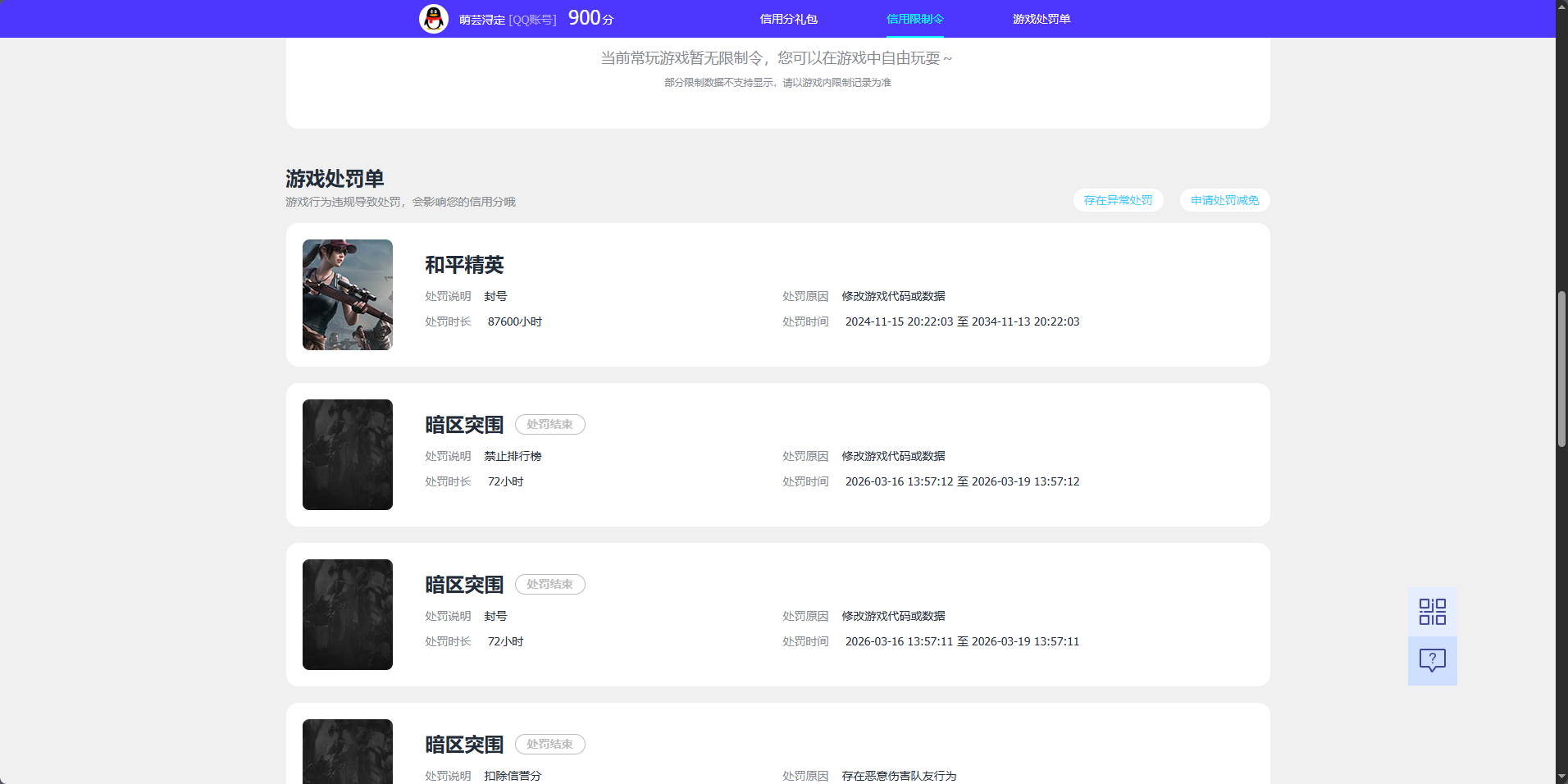Click the 部分限制数据不支持显示 hint text
This screenshot has width=1568, height=784.
tap(777, 83)
